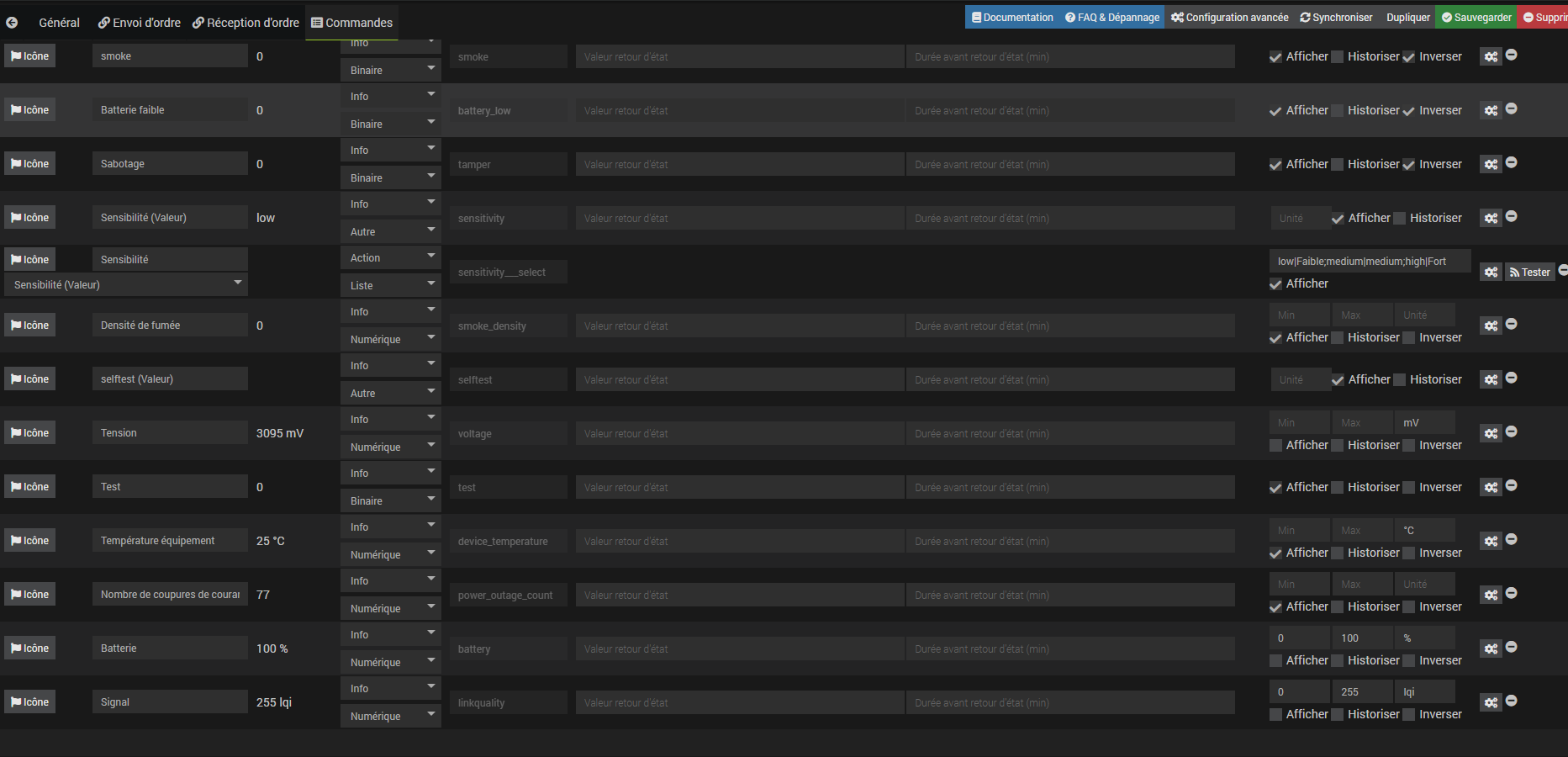
Task: Open gear configuration for sensitivity__select row
Action: 1491,272
